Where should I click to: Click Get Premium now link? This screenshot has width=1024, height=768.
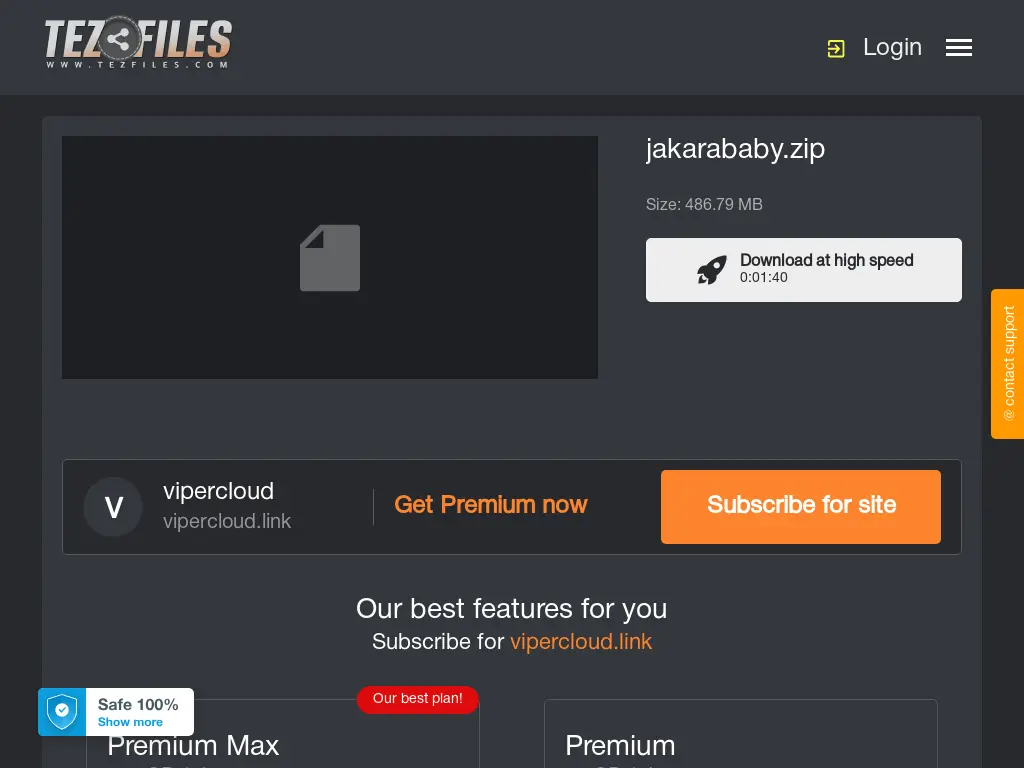coord(490,505)
